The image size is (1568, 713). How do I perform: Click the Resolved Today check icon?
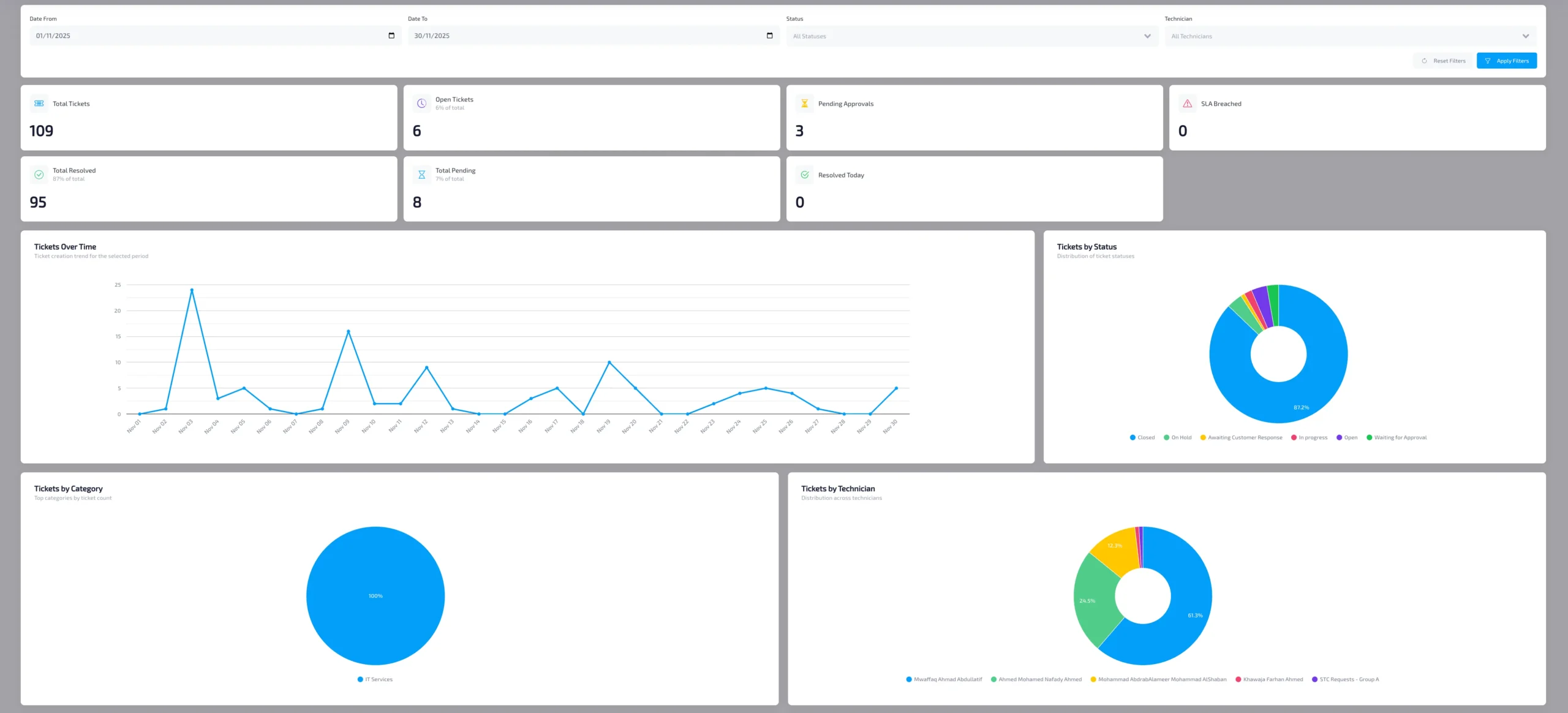click(x=804, y=175)
